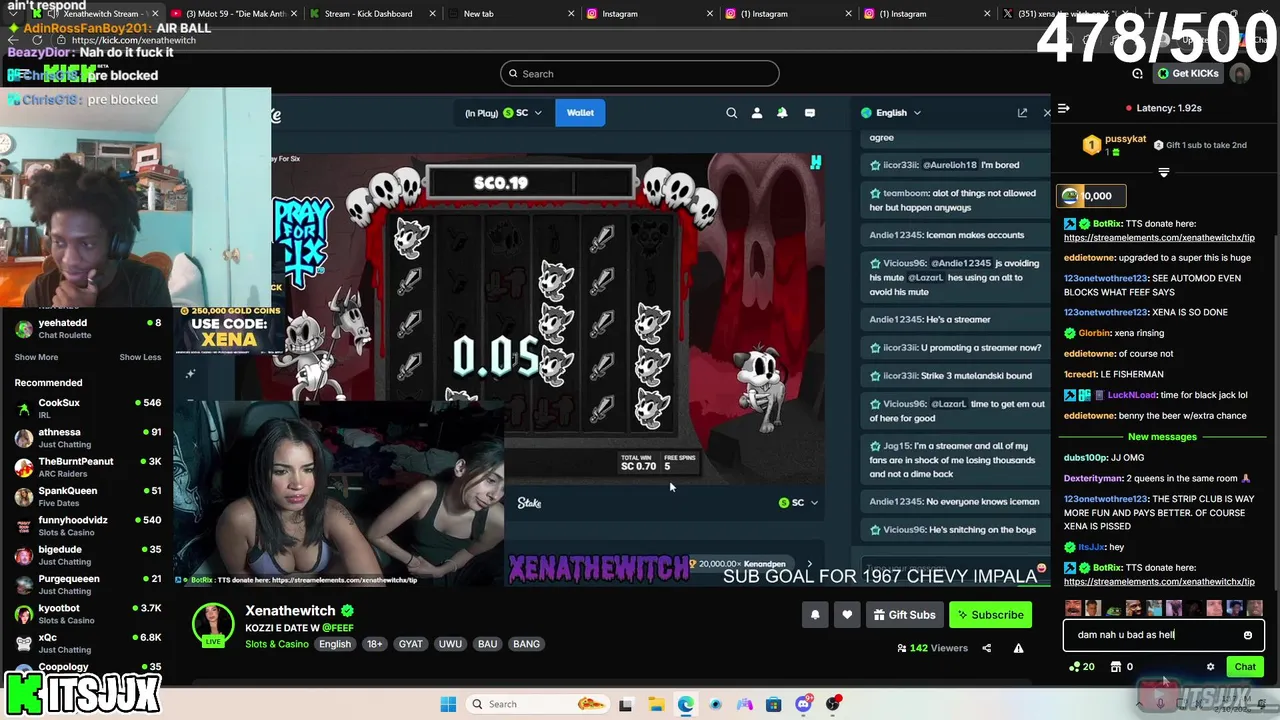Click Show More in sidebar

(x=36, y=357)
